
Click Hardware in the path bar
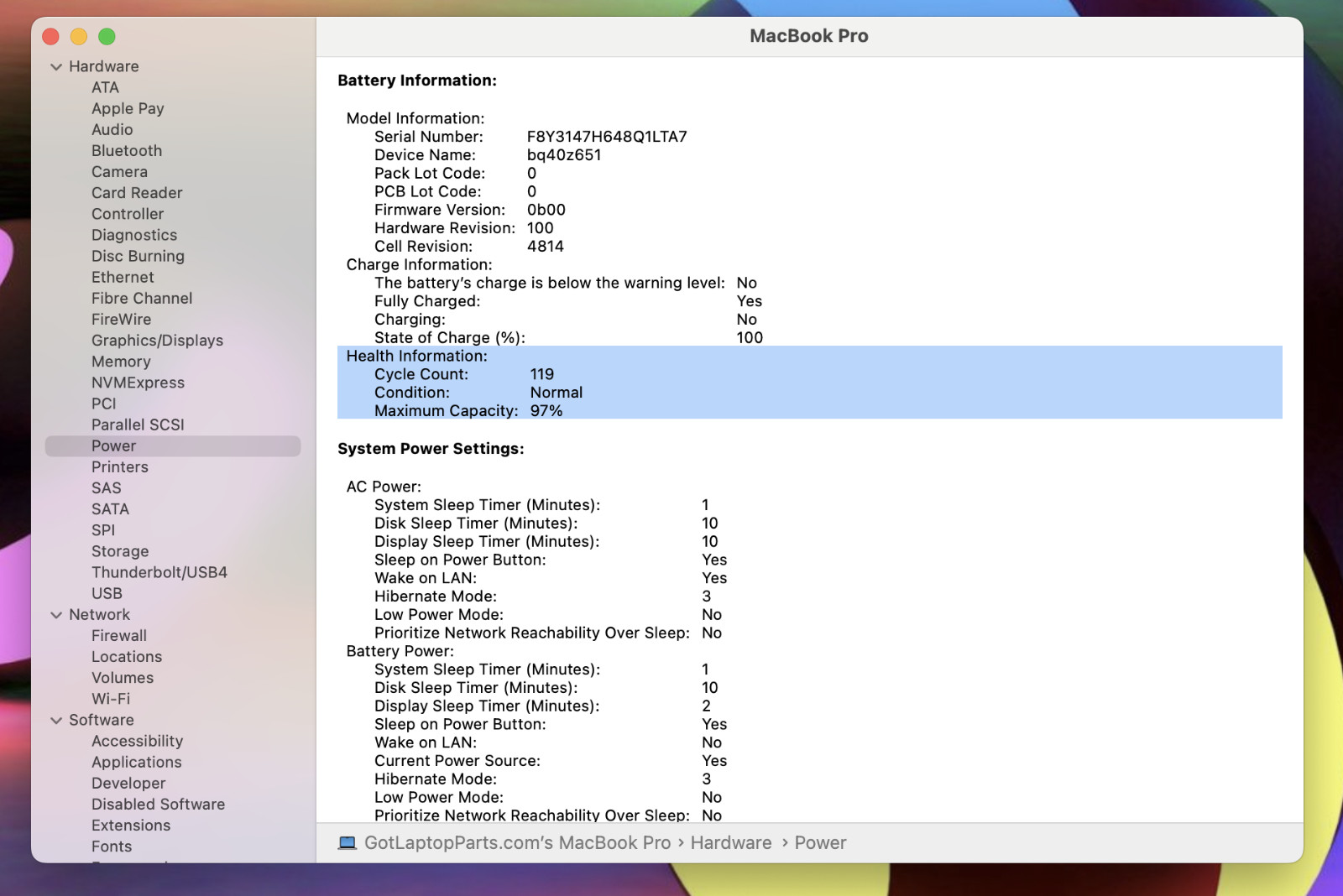[731, 843]
